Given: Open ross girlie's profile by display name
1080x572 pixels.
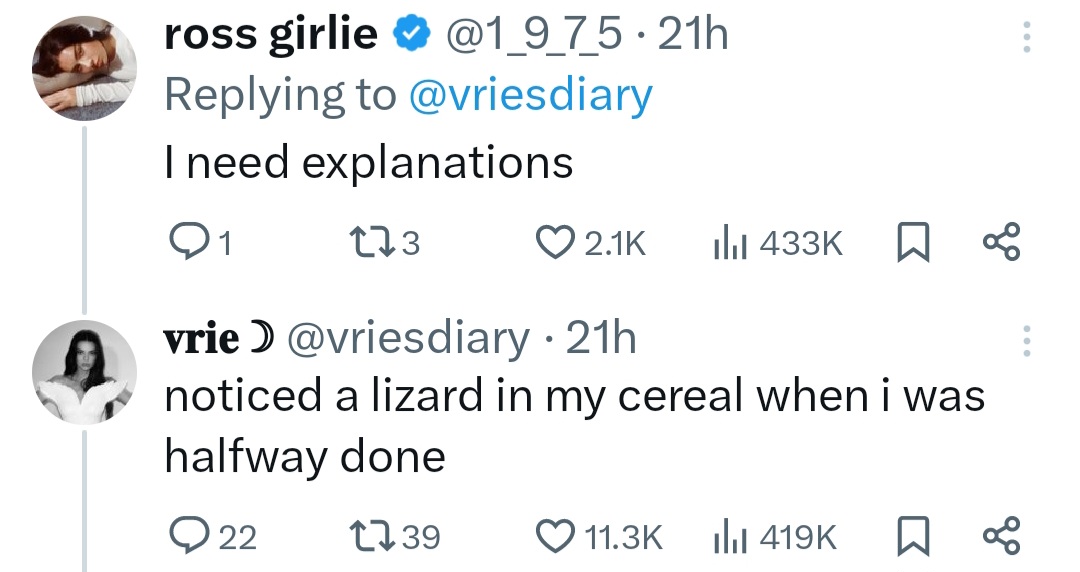Looking at the screenshot, I should point(270,36).
